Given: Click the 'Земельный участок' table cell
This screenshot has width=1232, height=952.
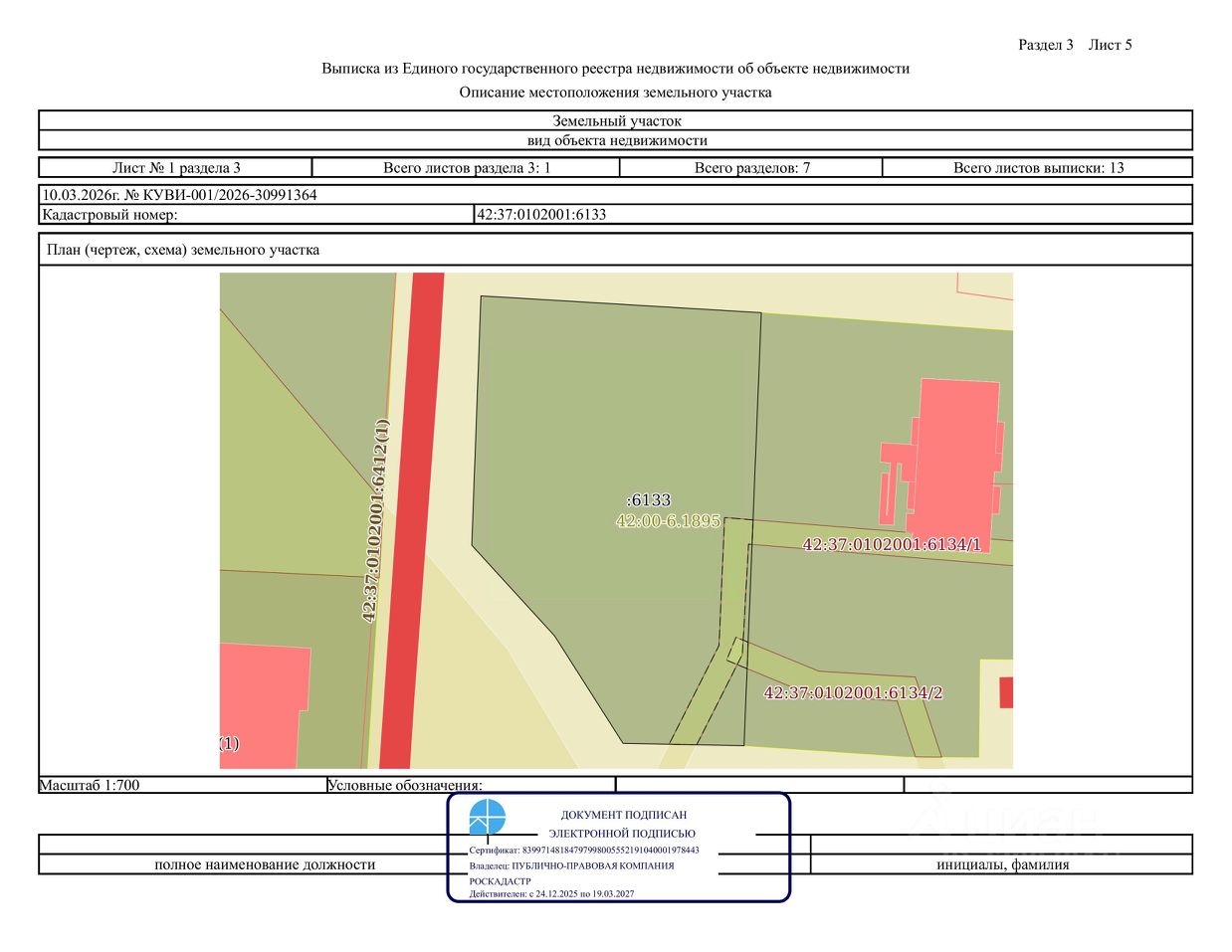Looking at the screenshot, I should coord(616,120).
